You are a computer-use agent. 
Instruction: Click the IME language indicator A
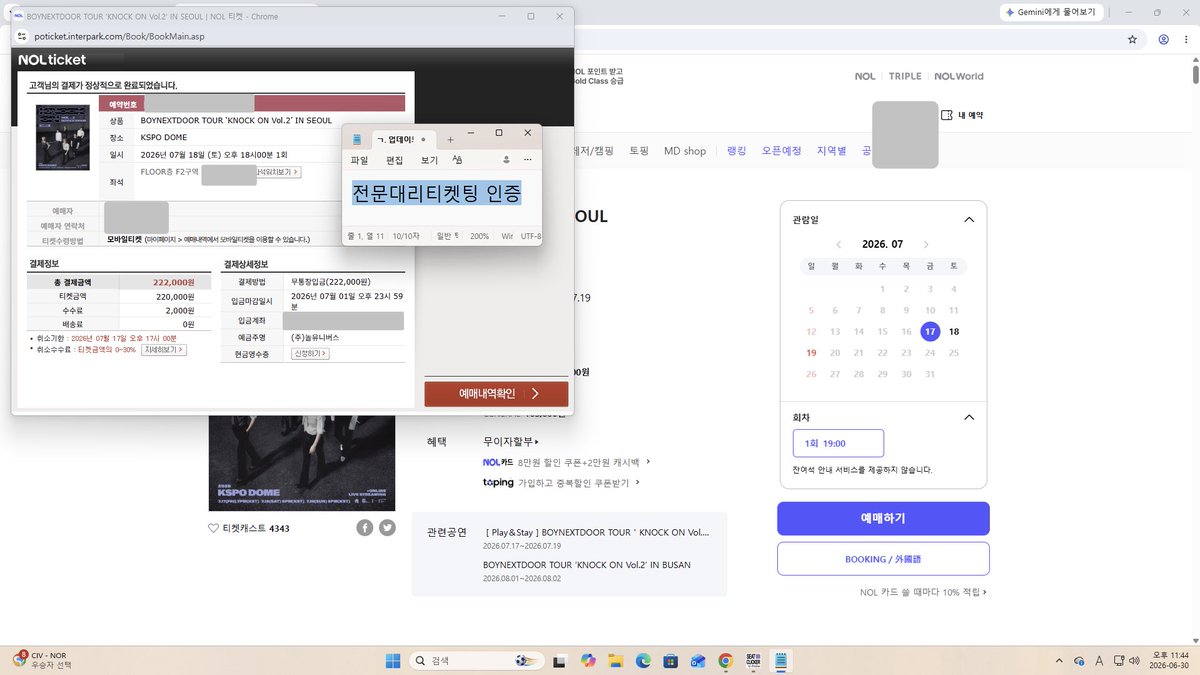[1100, 660]
